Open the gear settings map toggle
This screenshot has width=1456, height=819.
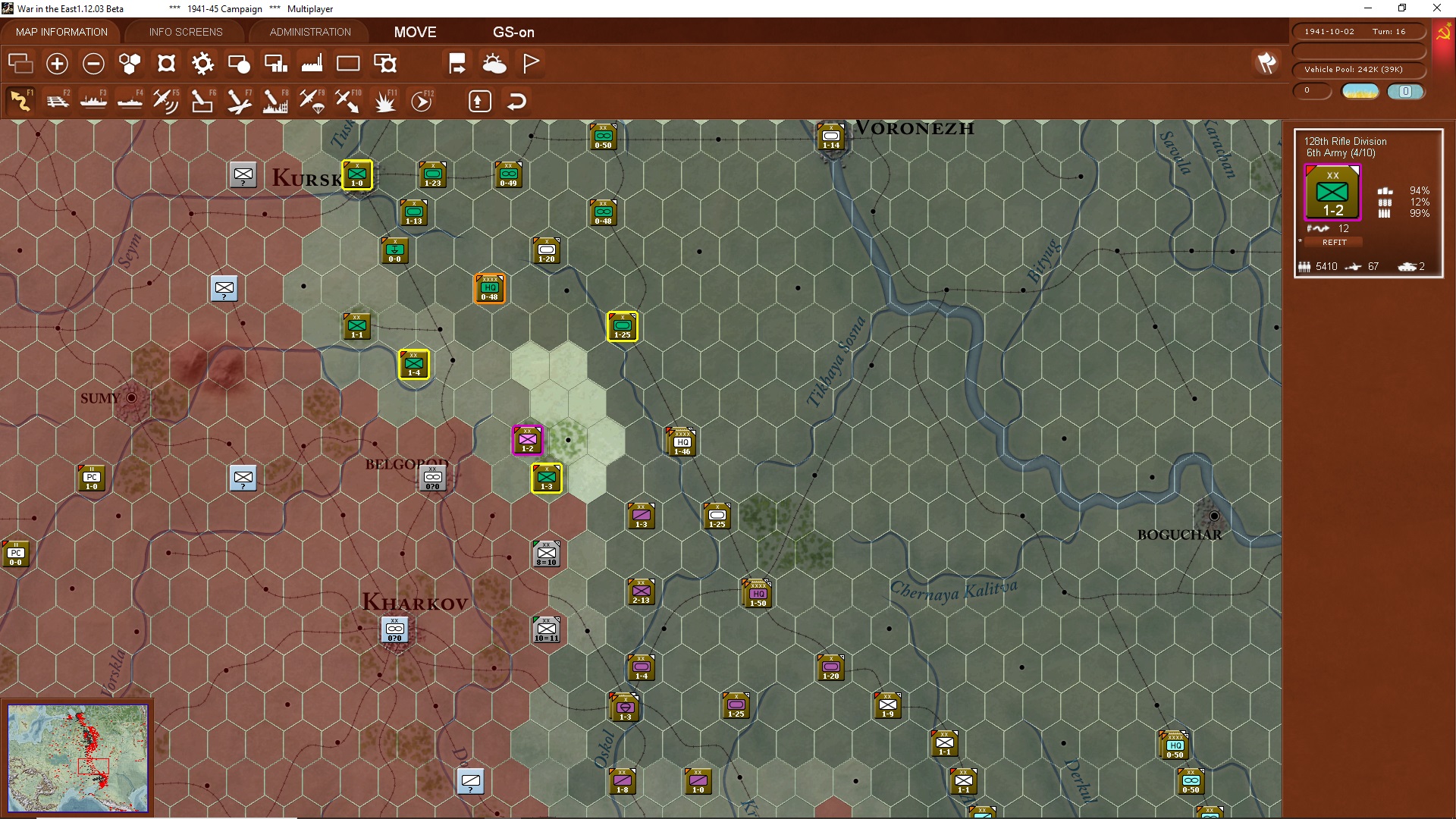(202, 64)
